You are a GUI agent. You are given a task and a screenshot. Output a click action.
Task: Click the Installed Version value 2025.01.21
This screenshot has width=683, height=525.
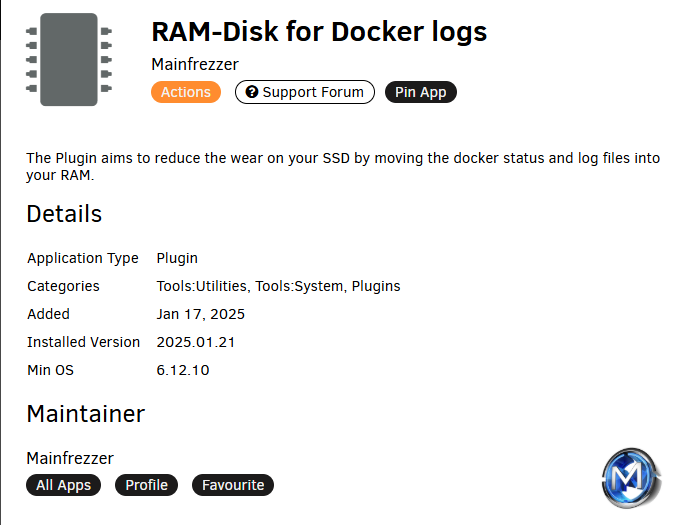(x=196, y=342)
